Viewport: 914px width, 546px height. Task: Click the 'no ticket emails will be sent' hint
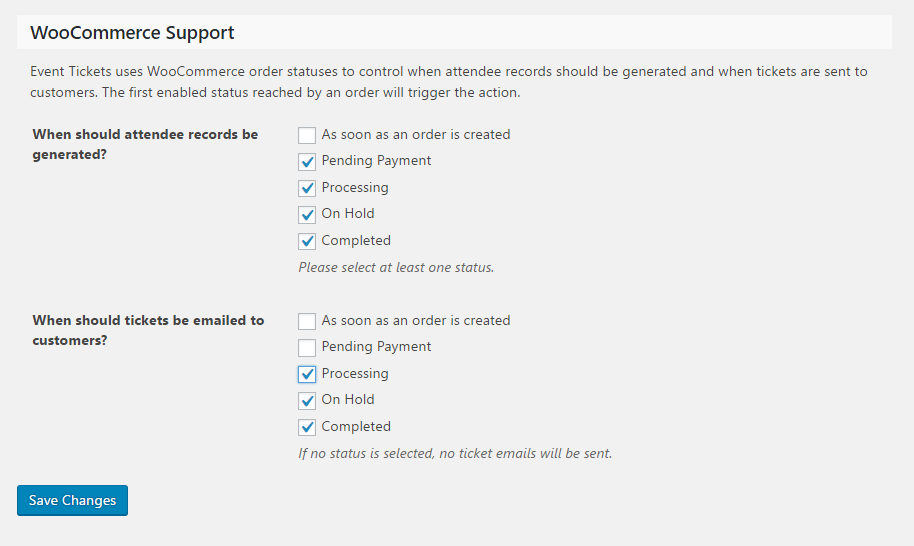click(455, 453)
